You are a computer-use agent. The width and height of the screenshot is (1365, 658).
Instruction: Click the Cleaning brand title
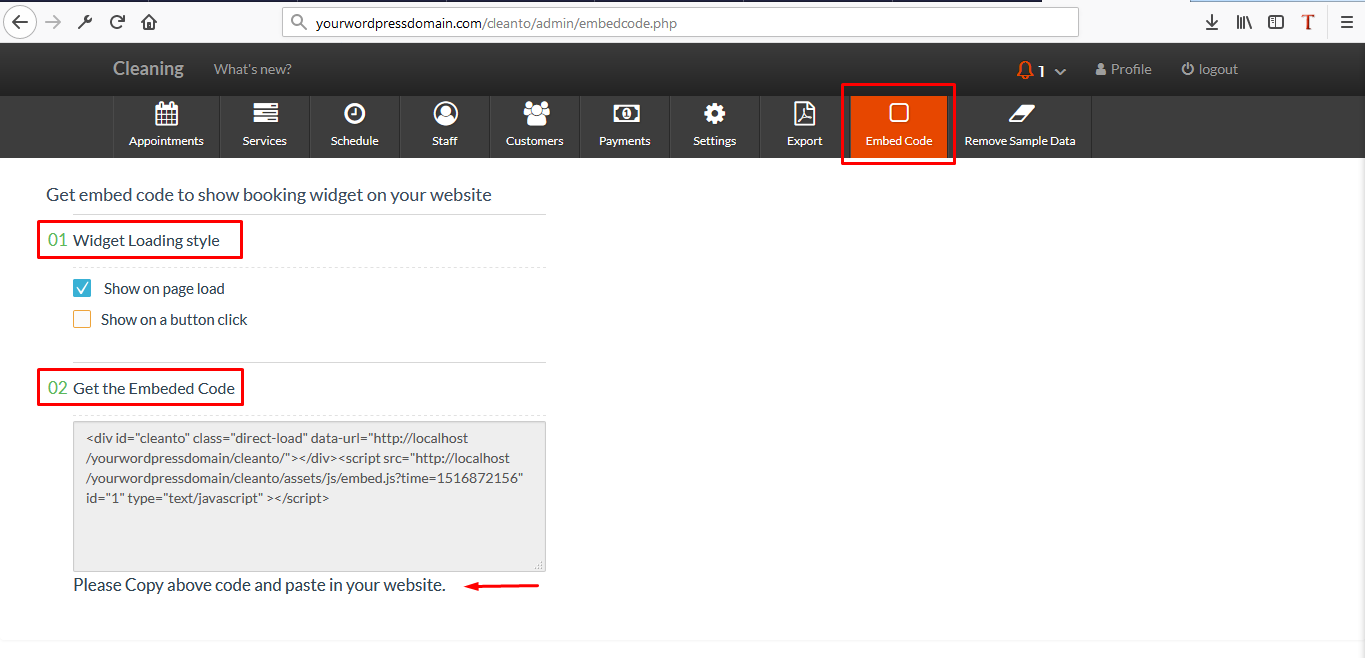click(x=148, y=68)
